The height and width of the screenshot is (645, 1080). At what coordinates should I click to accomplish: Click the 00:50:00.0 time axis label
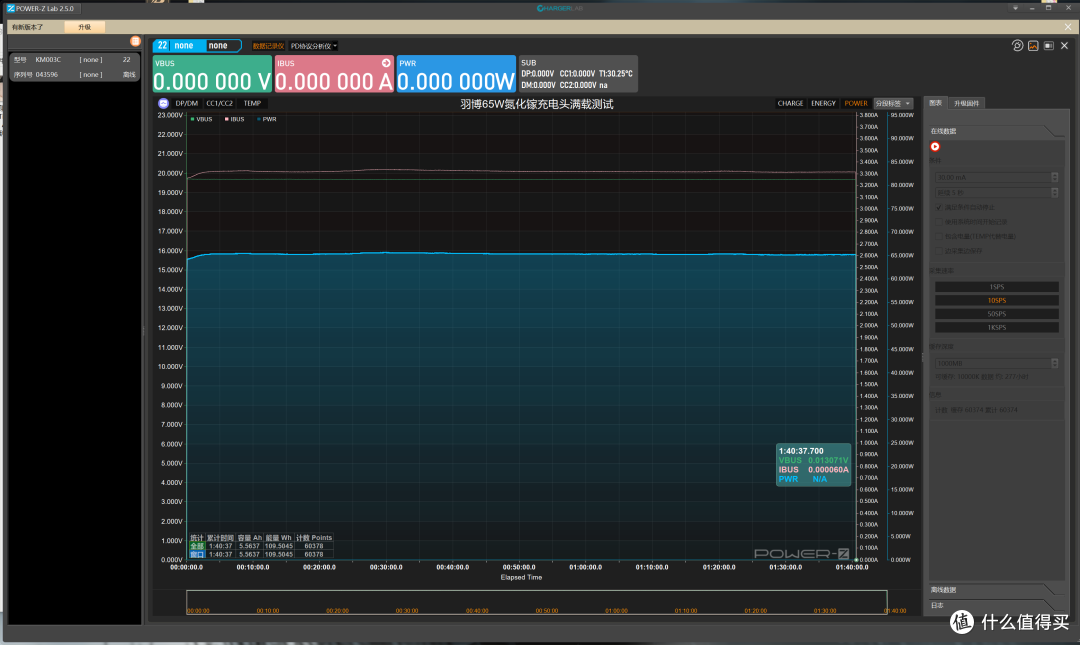519,567
